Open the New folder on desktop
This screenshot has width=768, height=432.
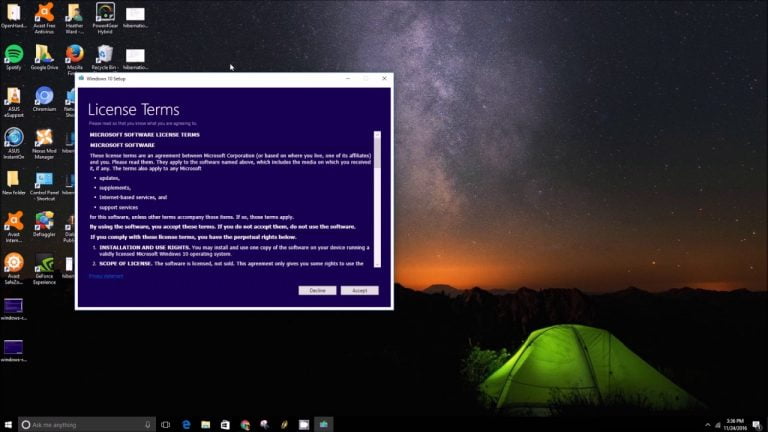(14, 181)
